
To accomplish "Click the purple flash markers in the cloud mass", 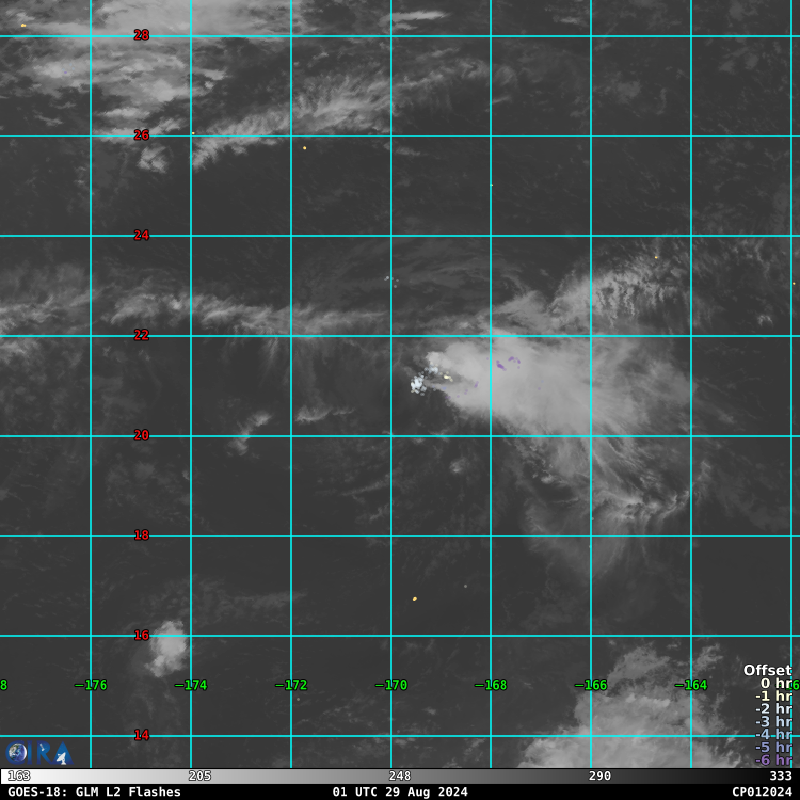I will click(x=508, y=363).
